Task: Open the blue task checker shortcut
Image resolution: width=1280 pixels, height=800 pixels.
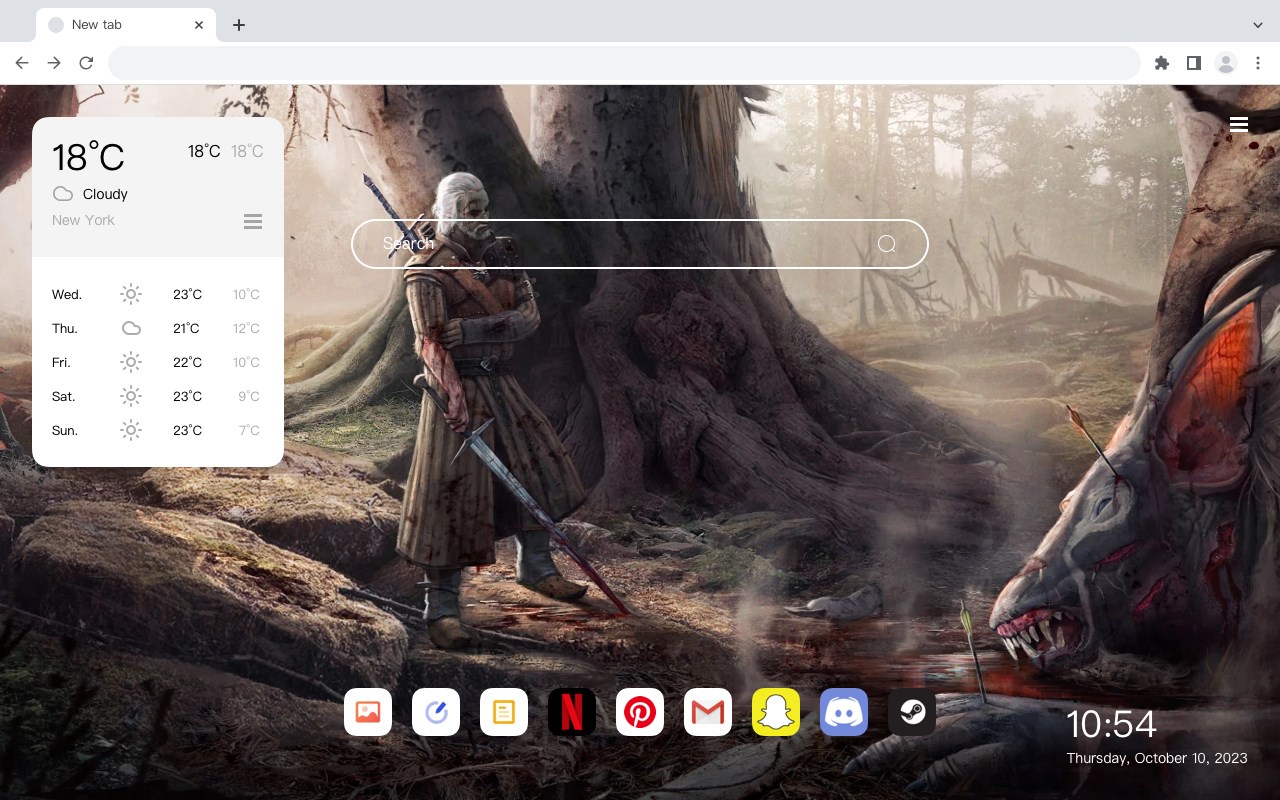Action: point(436,712)
